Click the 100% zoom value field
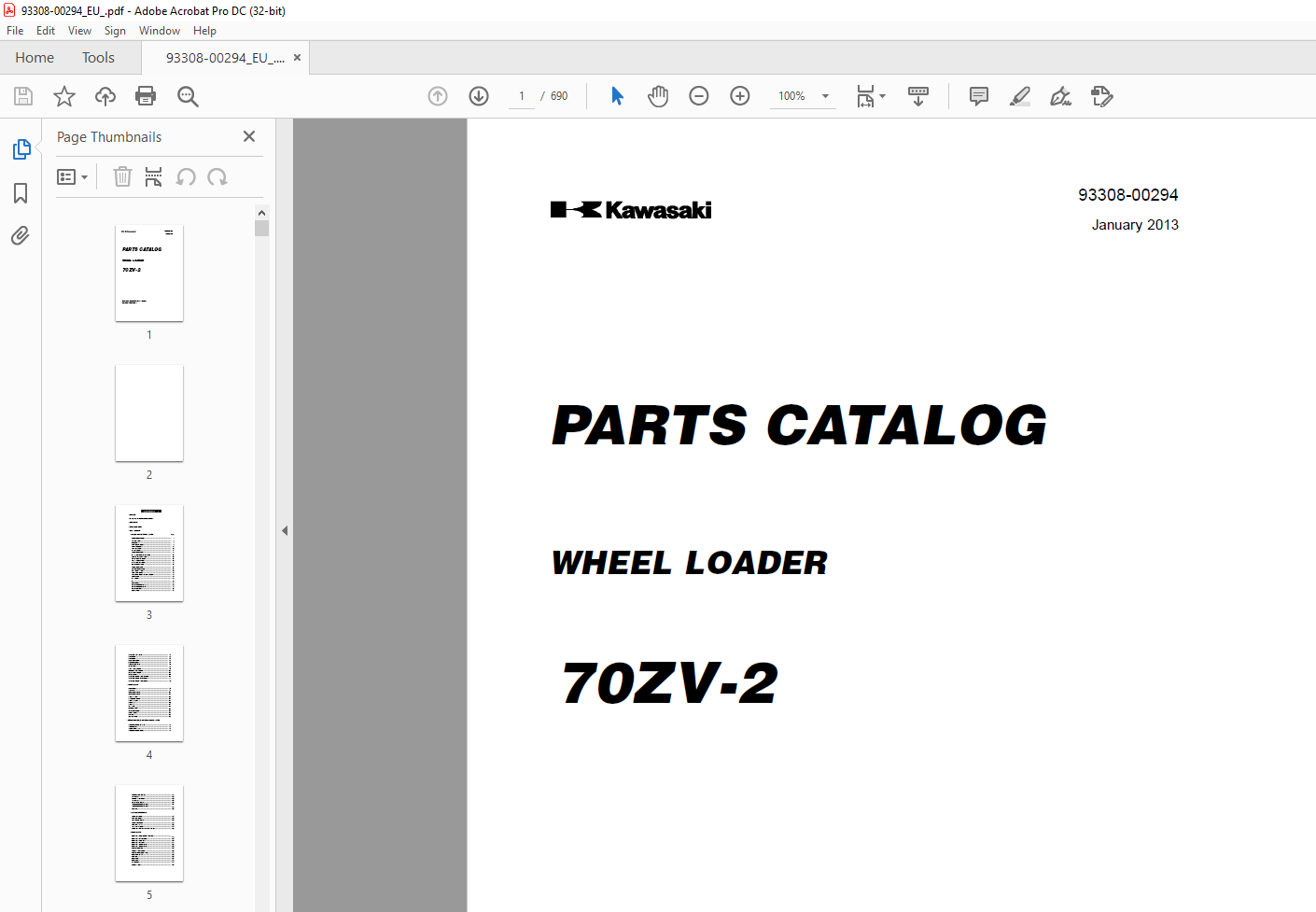 pyautogui.click(x=791, y=96)
